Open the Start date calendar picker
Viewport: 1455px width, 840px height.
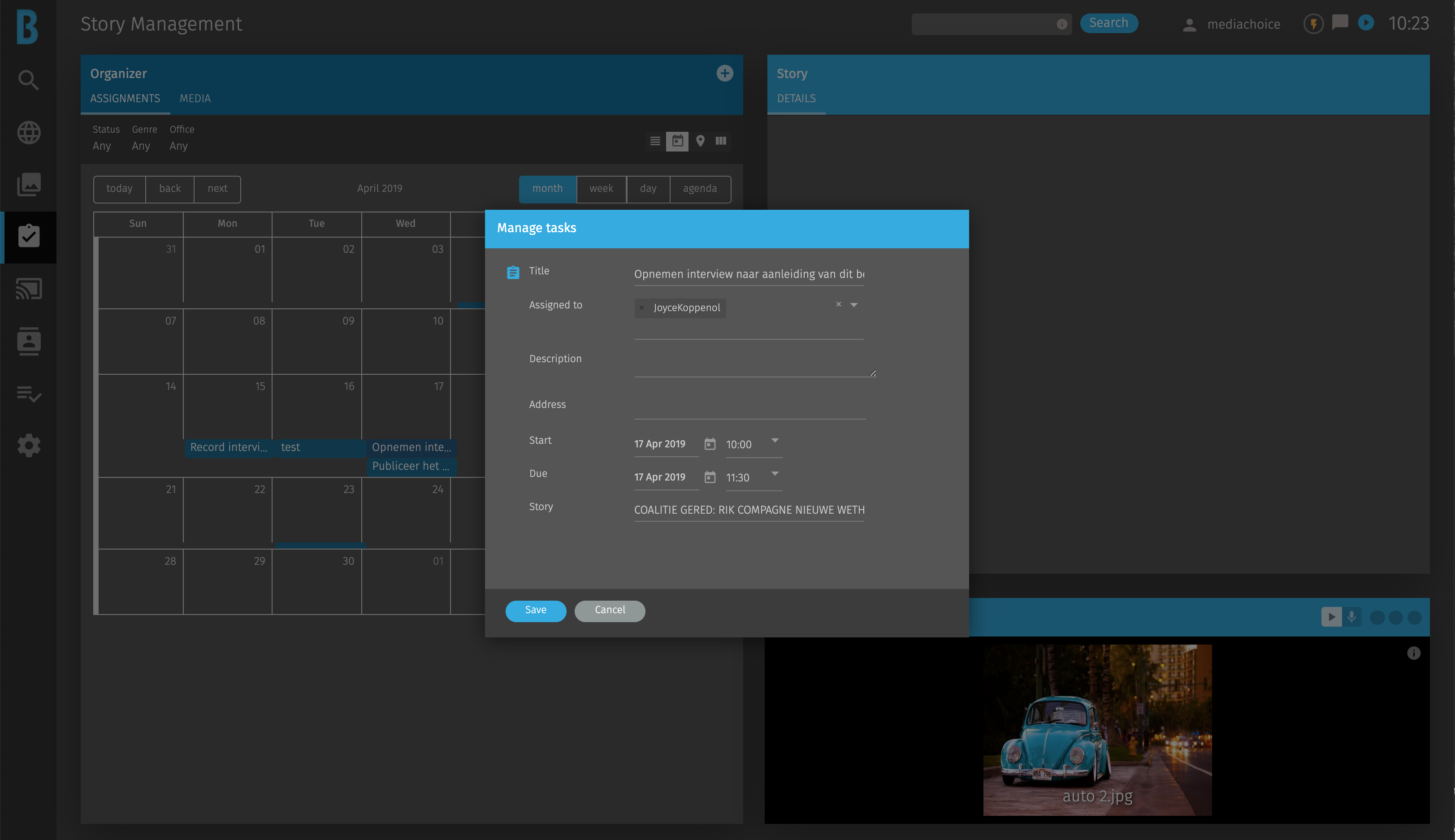[x=710, y=444]
